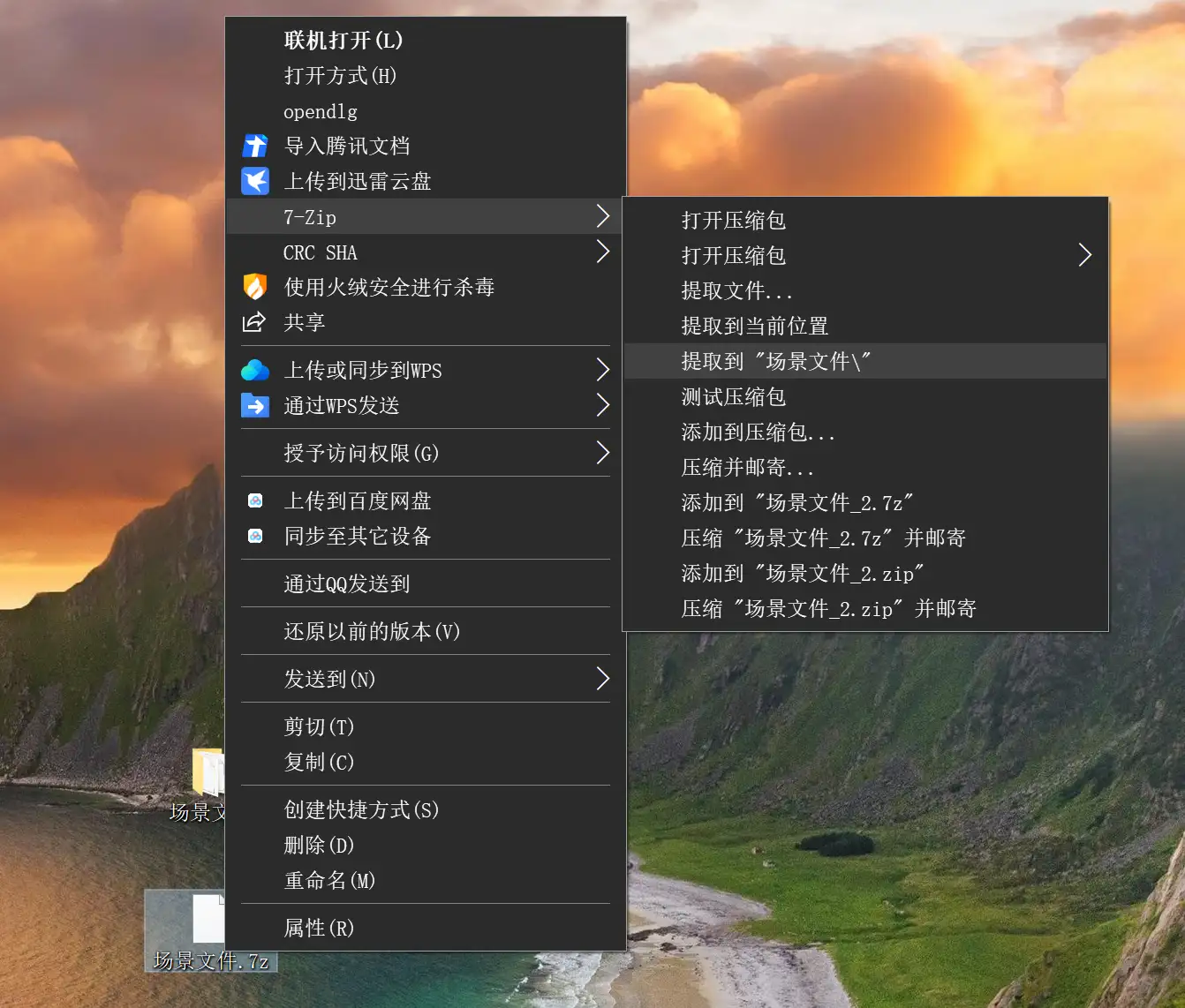The image size is (1185, 1008).
Task: Expand the 发送到(N) submenu arrow
Action: tap(602, 679)
